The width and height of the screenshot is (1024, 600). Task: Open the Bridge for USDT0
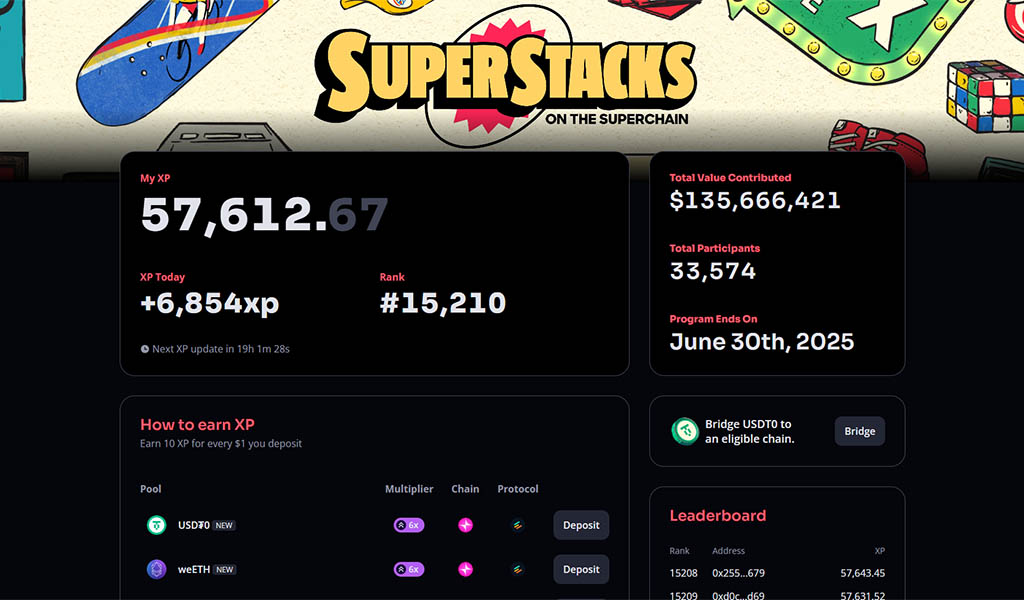click(x=859, y=431)
